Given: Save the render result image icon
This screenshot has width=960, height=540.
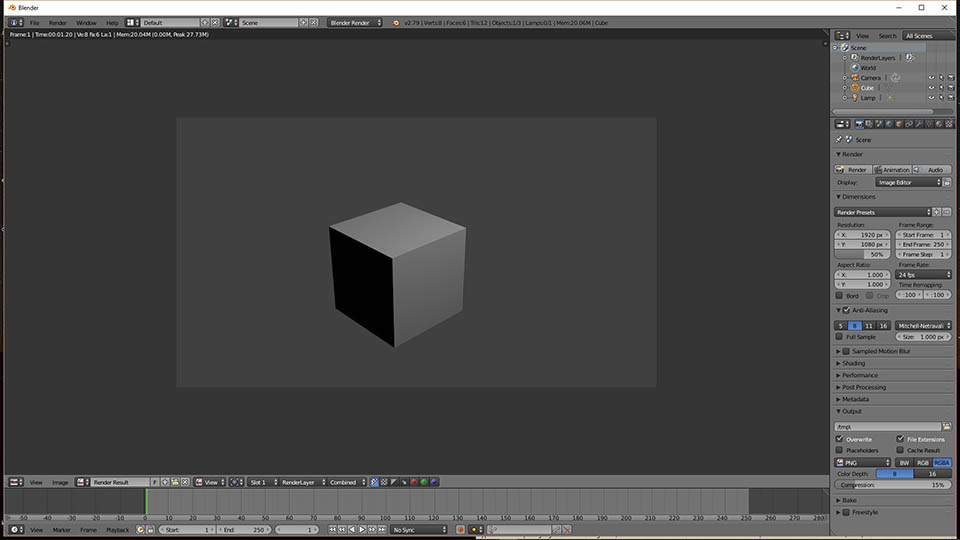Looking at the screenshot, I should pos(175,482).
